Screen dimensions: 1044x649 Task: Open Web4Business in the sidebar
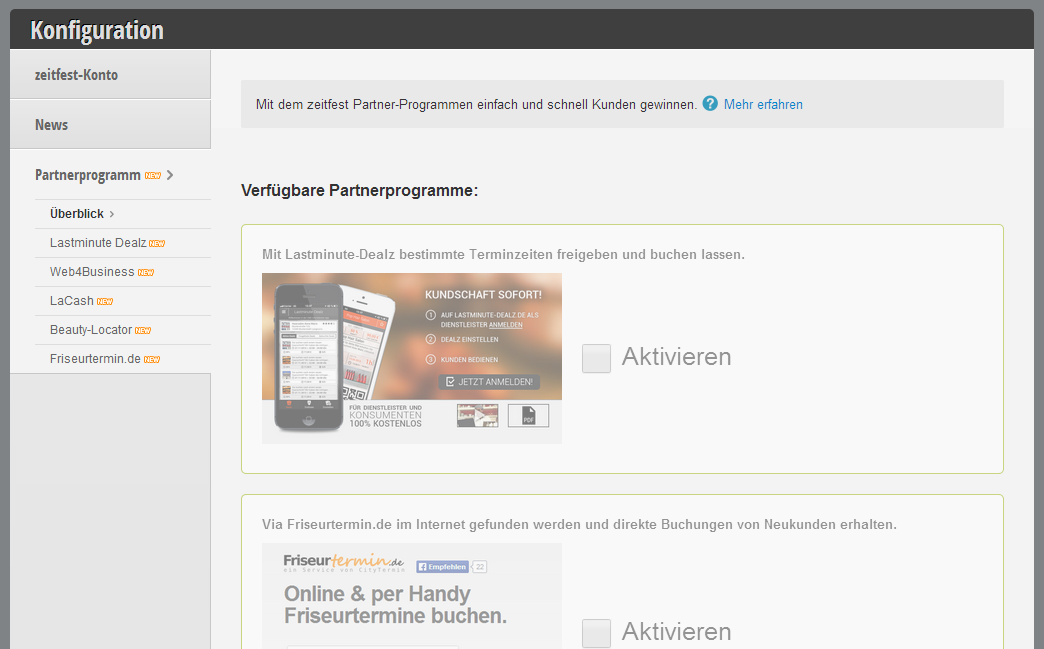92,272
